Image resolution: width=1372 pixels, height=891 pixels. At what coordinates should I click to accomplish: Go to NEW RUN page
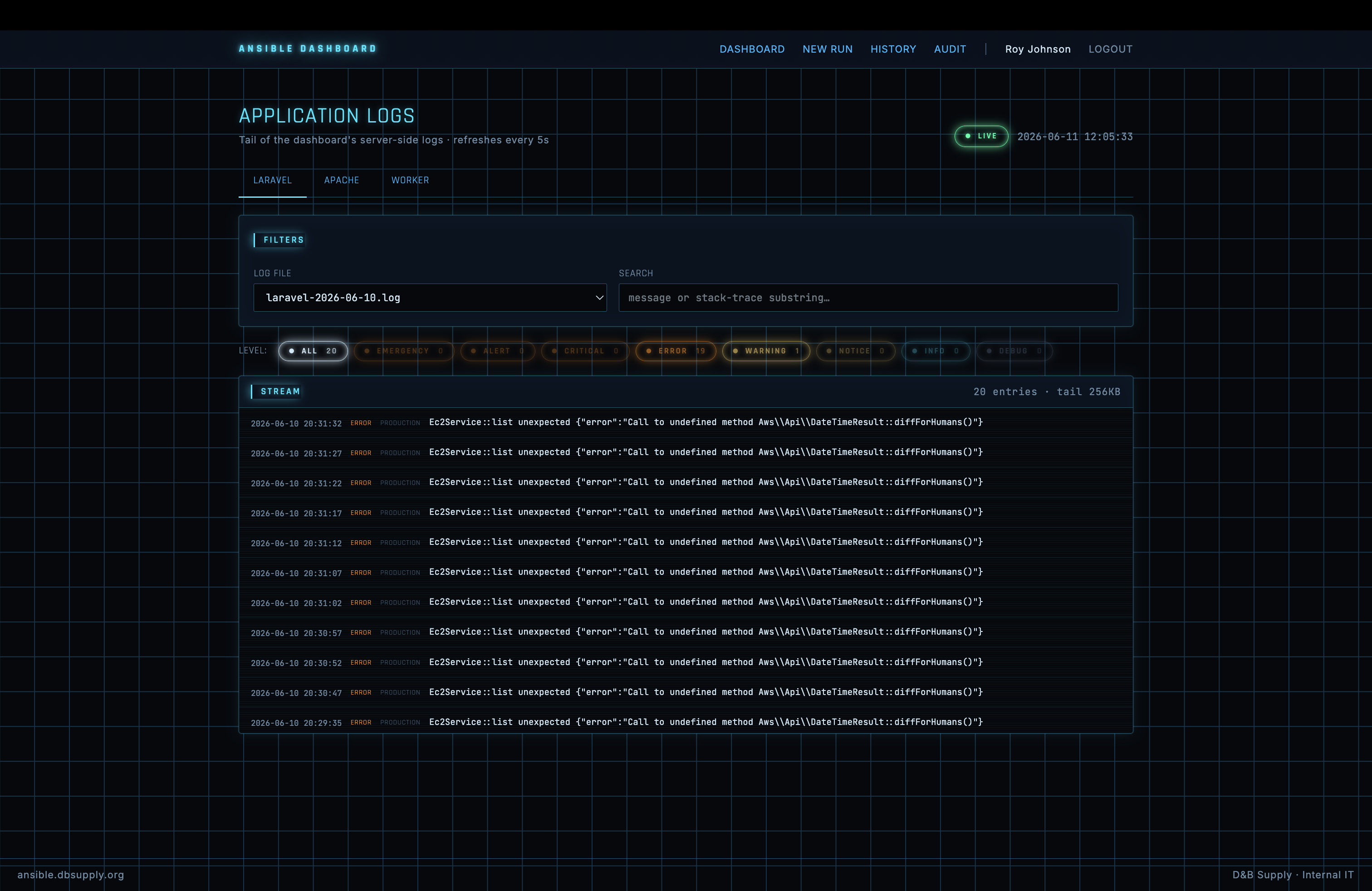[x=827, y=49]
